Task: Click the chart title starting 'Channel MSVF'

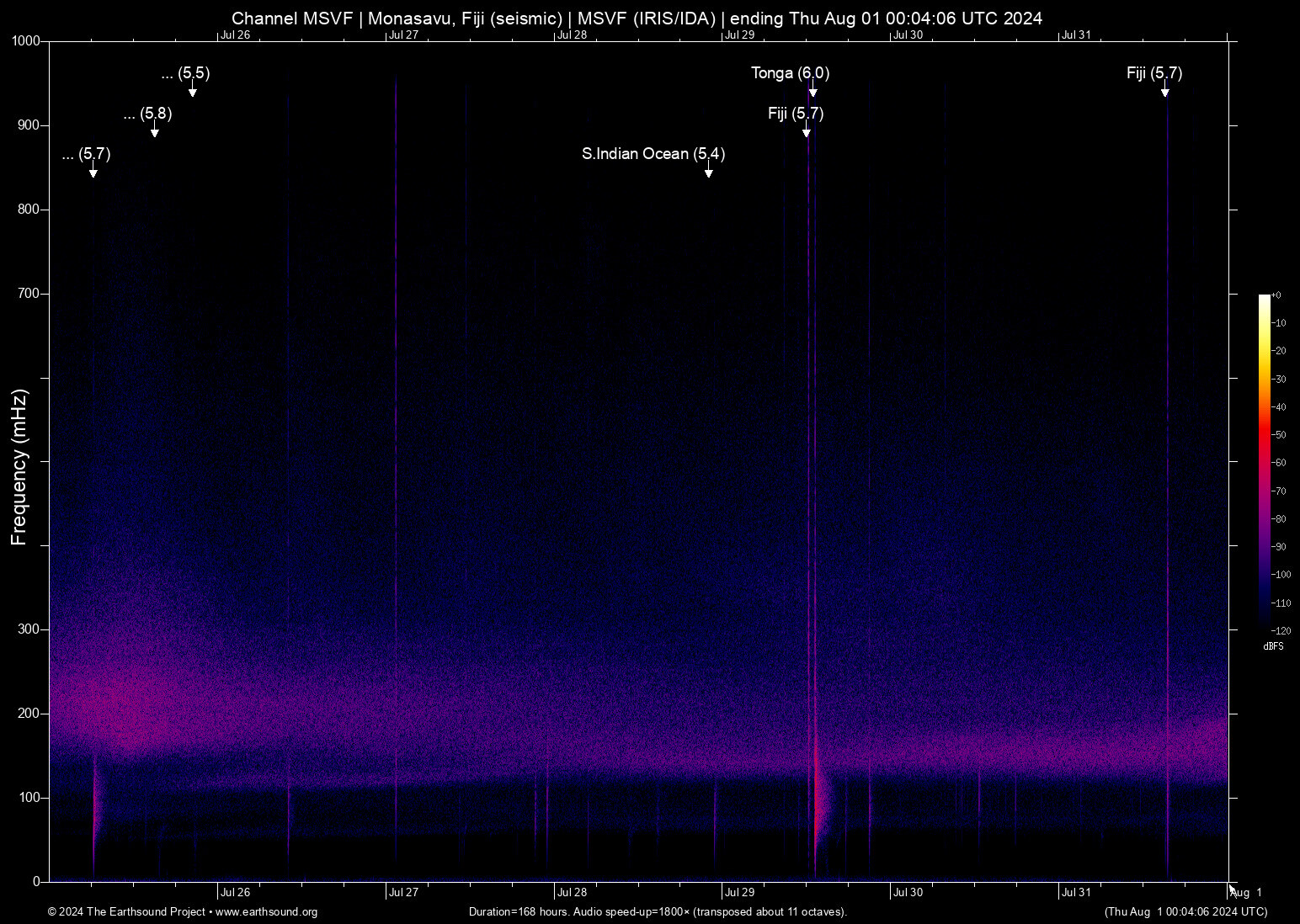Action: (637, 19)
